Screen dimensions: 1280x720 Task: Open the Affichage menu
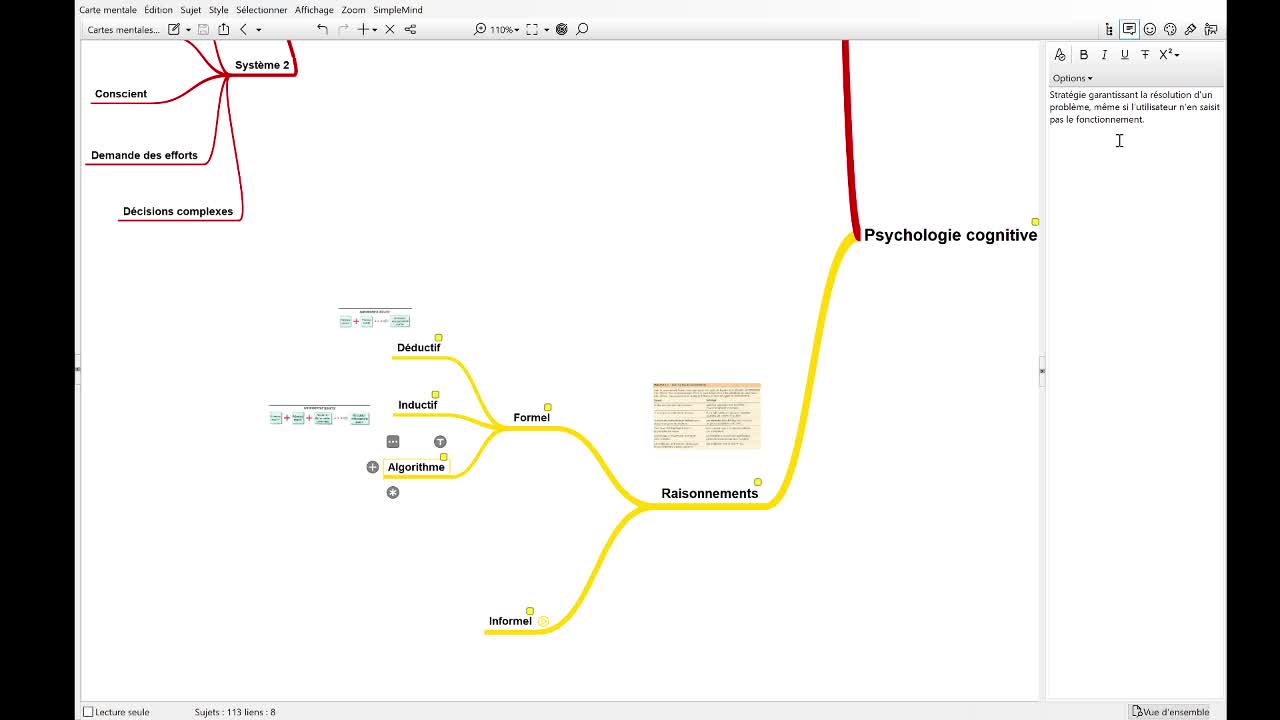[314, 10]
